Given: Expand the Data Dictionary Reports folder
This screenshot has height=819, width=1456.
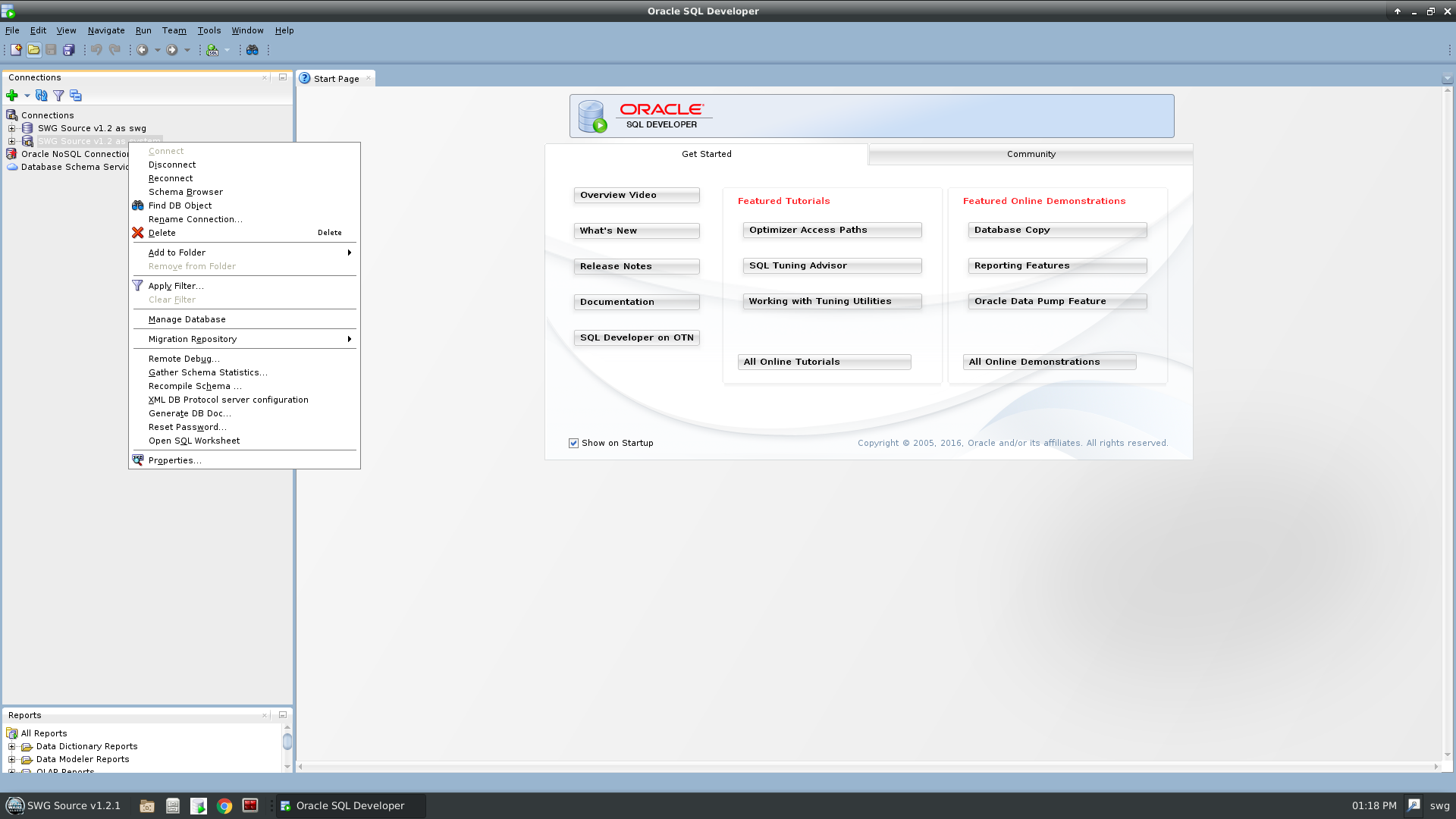Looking at the screenshot, I should (11, 746).
